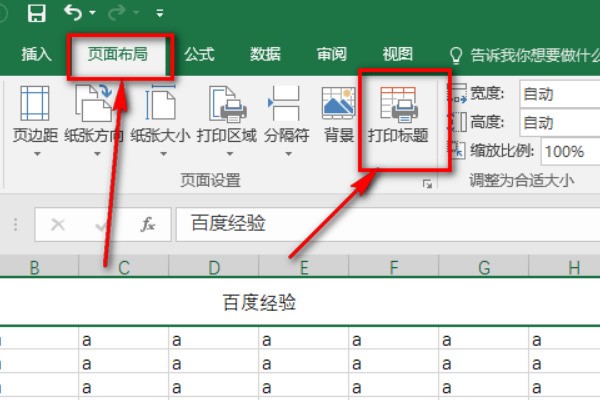Viewport: 600px width, 400px height.
Task: Open the undo history dropdown arrow
Action: pyautogui.click(x=92, y=14)
